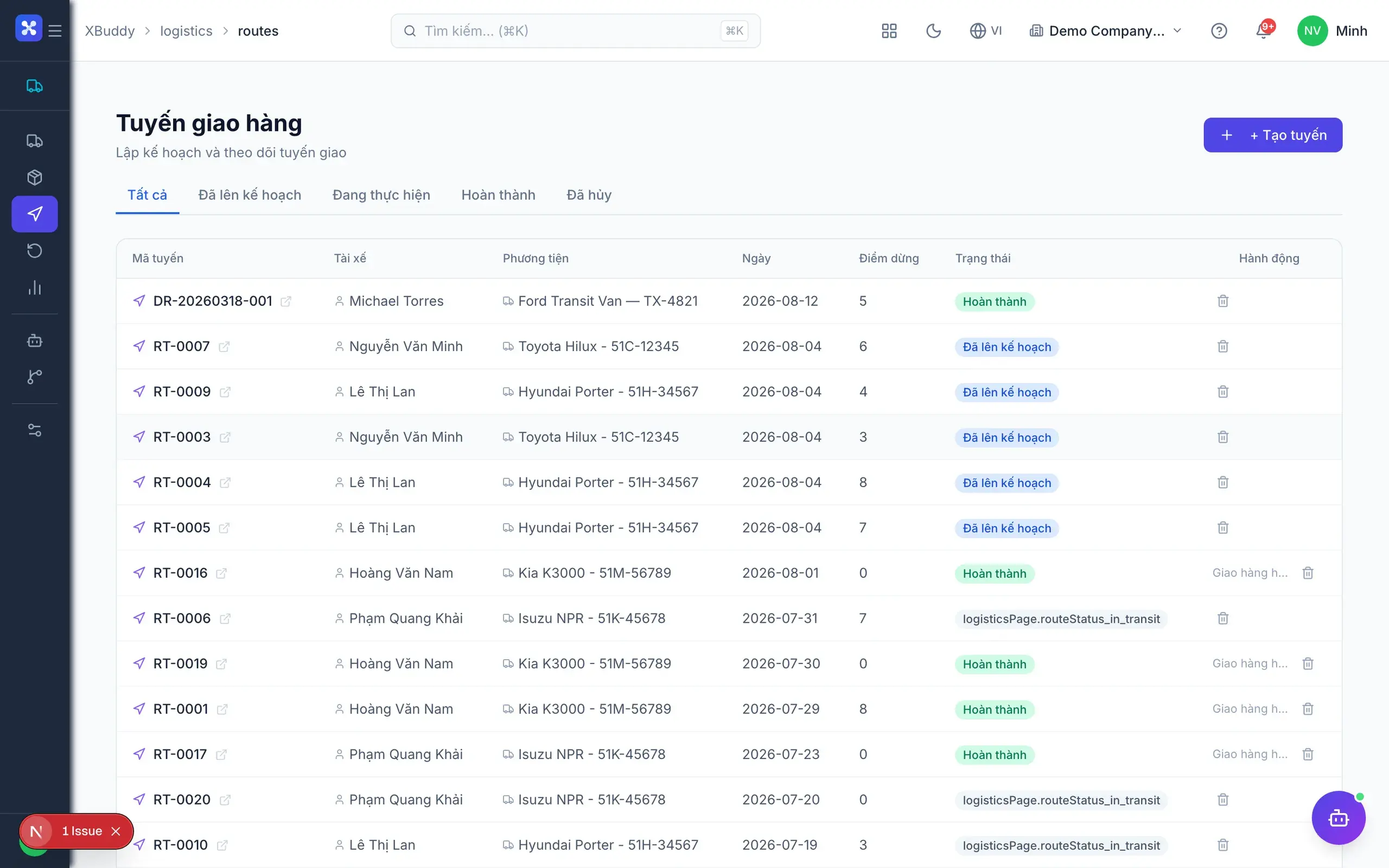Click the Hoàn thành badge for RT-0001

coord(994,710)
